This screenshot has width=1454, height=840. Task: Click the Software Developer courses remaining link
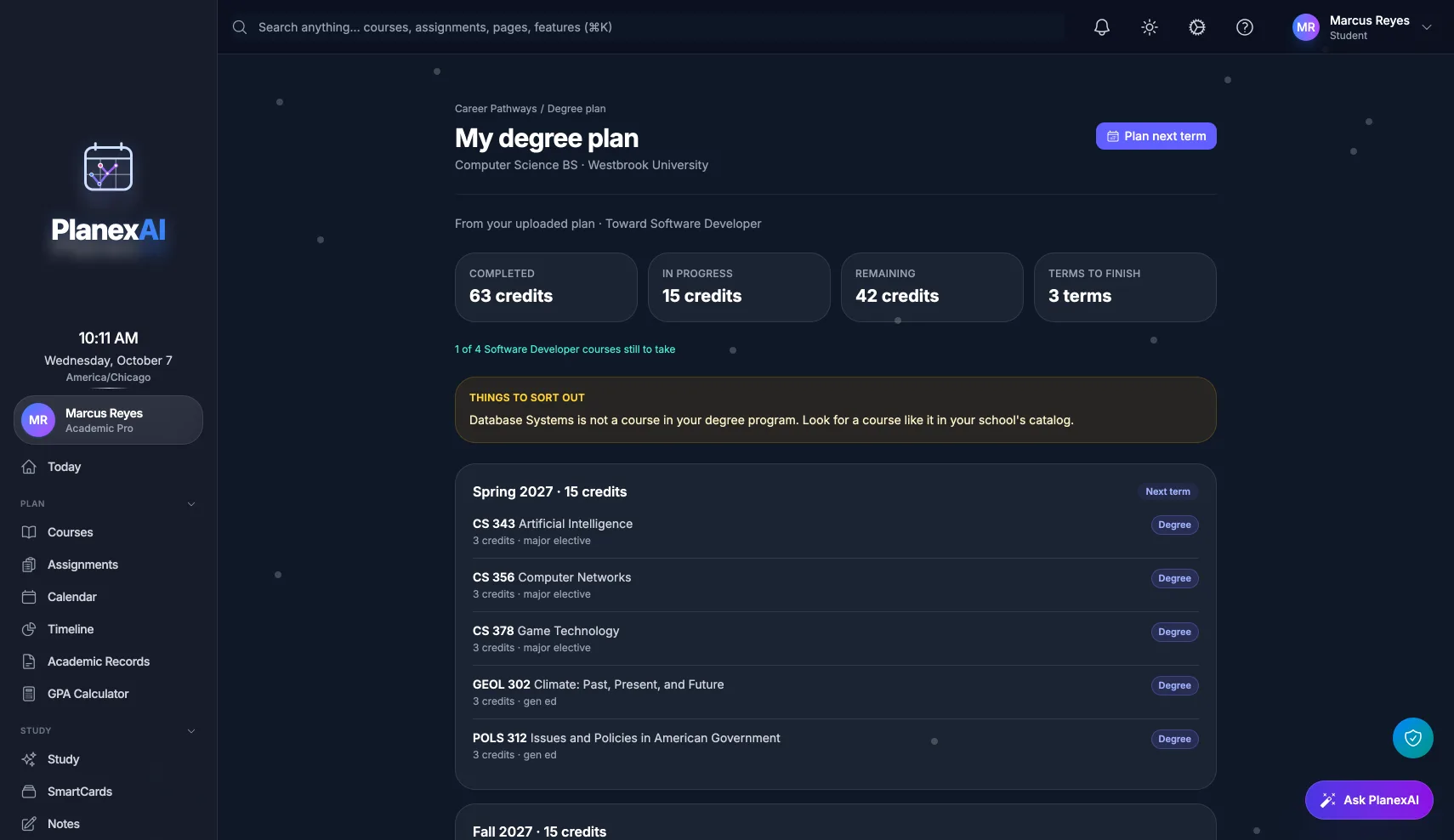coord(565,349)
